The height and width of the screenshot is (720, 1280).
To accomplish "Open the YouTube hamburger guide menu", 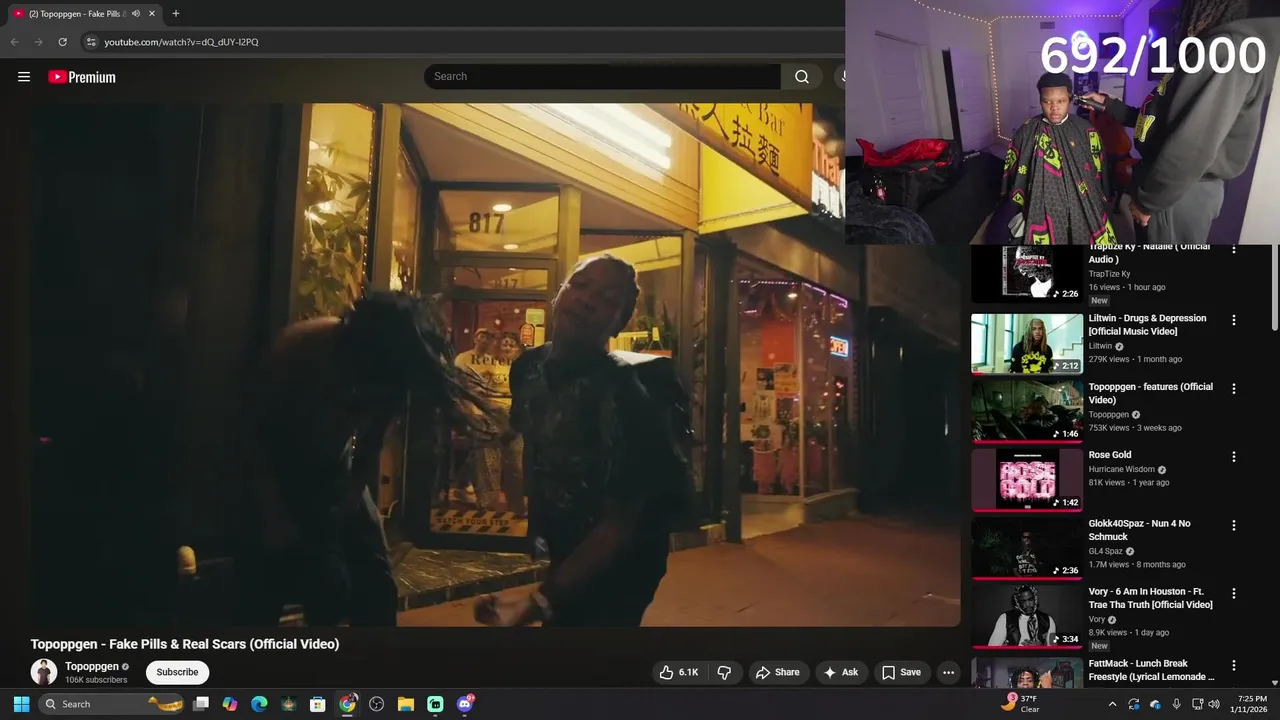I will 24,77.
